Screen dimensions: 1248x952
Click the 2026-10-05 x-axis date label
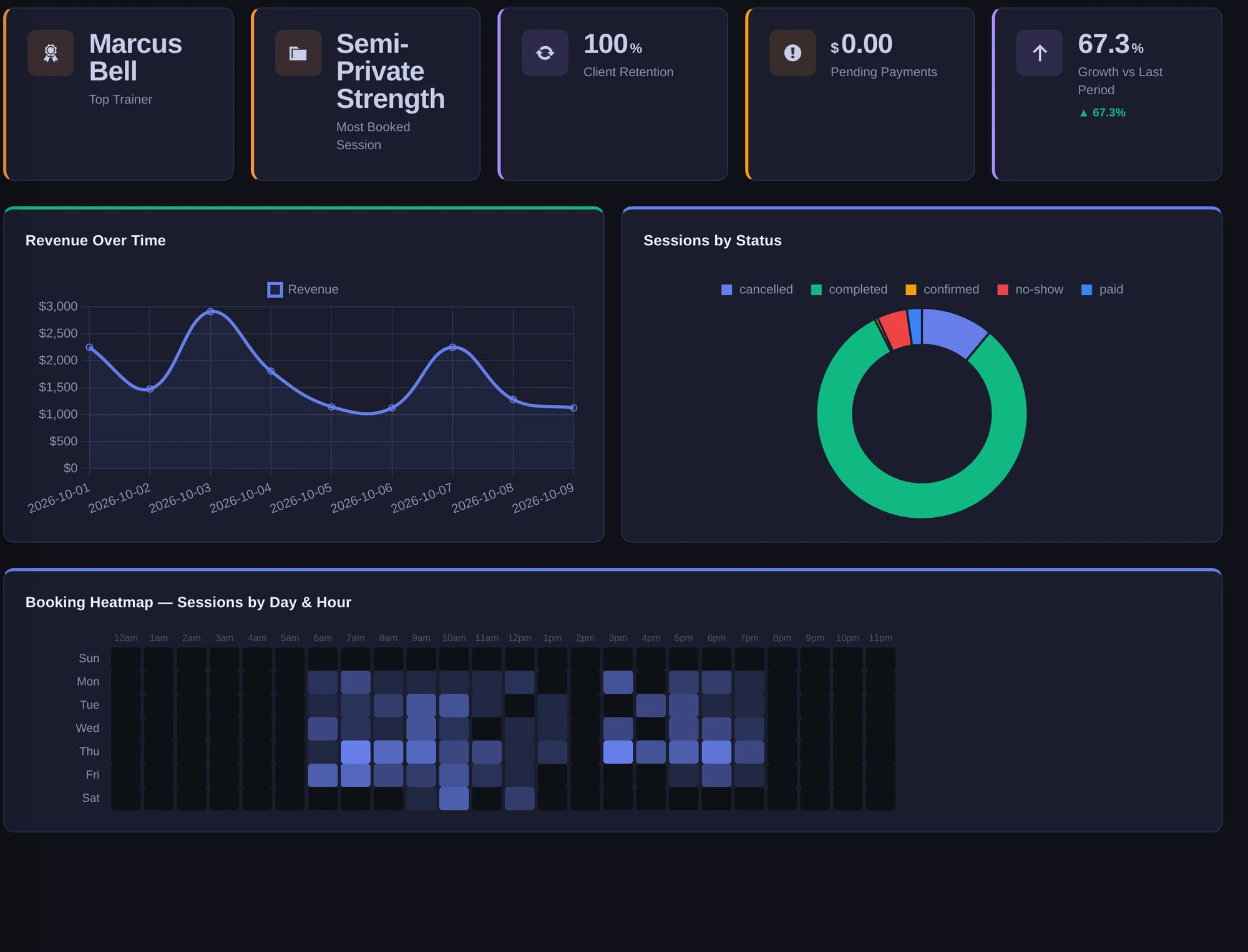[x=301, y=498]
